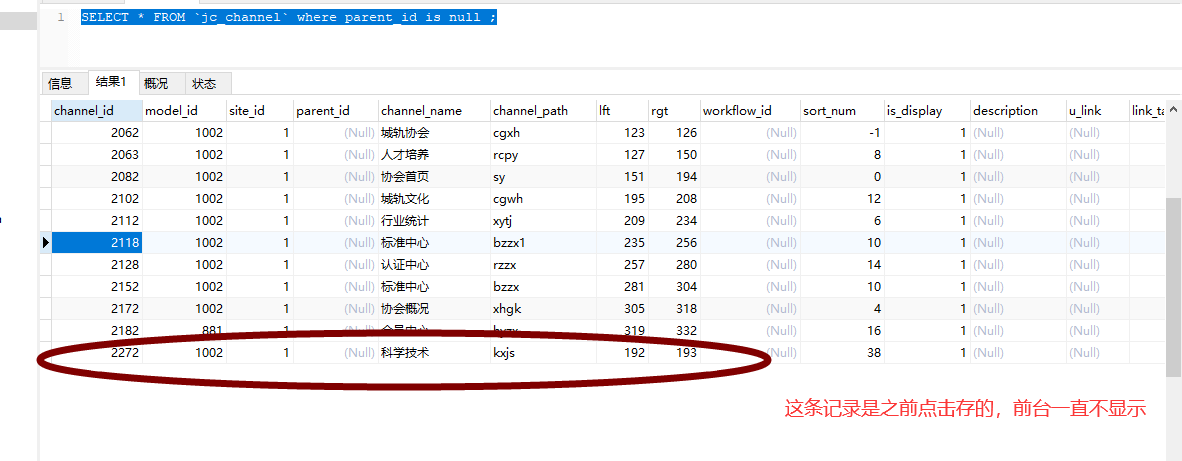Select channel_path cell xytj
The height and width of the screenshot is (461, 1182).
click(x=543, y=221)
